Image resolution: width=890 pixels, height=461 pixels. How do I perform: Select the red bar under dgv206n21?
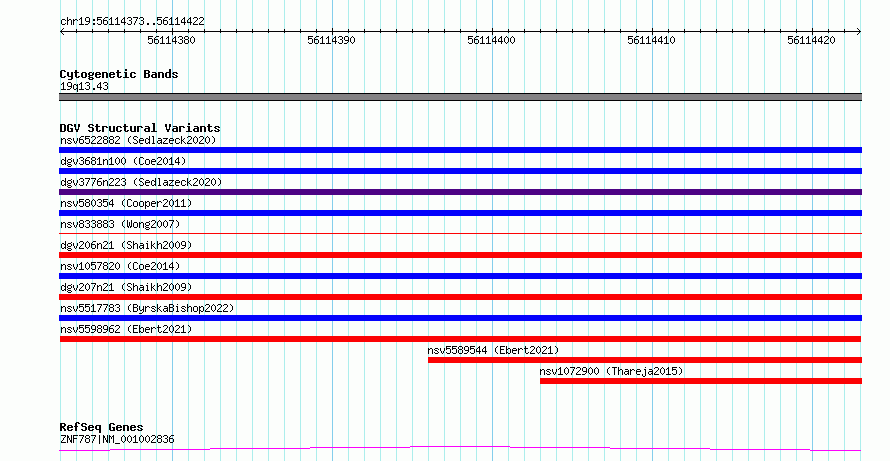coord(460,255)
